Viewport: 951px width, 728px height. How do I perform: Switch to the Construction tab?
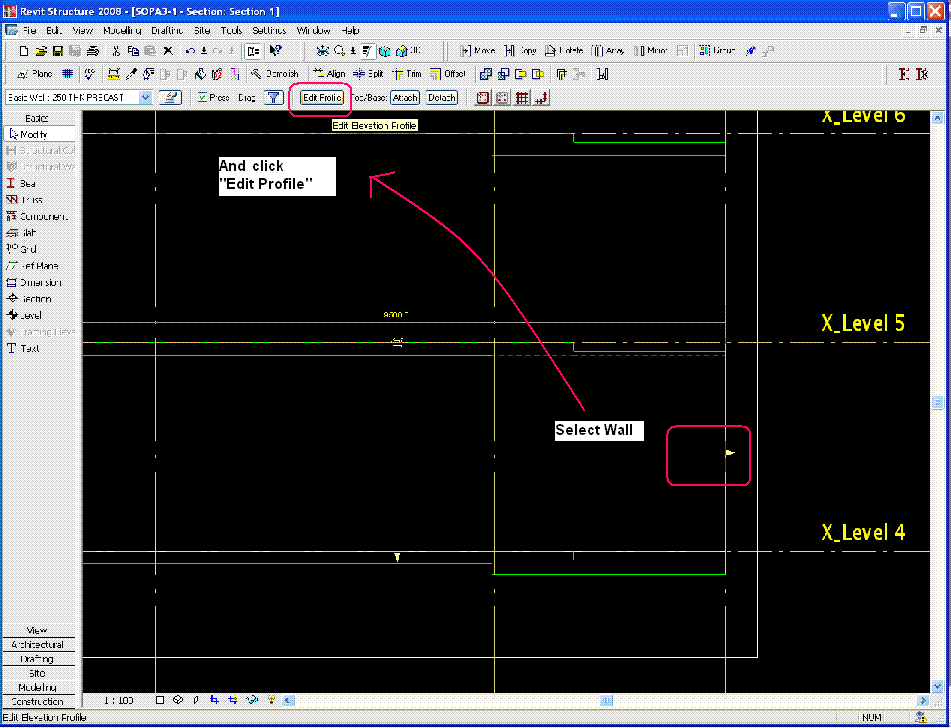[x=38, y=701]
